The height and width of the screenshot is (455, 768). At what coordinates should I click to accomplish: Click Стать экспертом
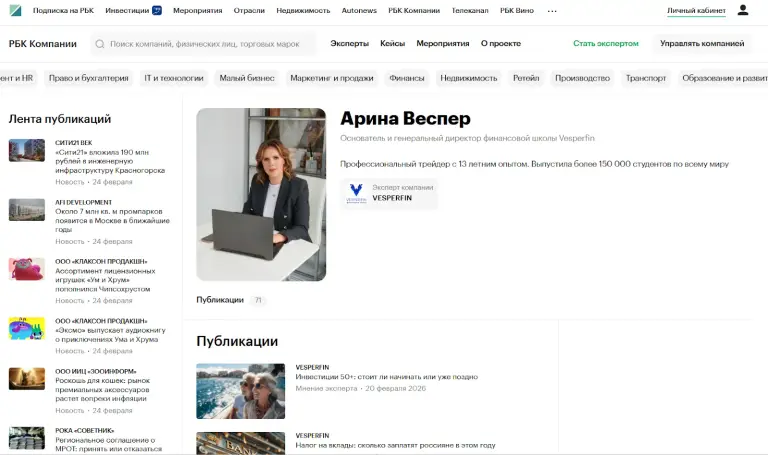pos(606,44)
